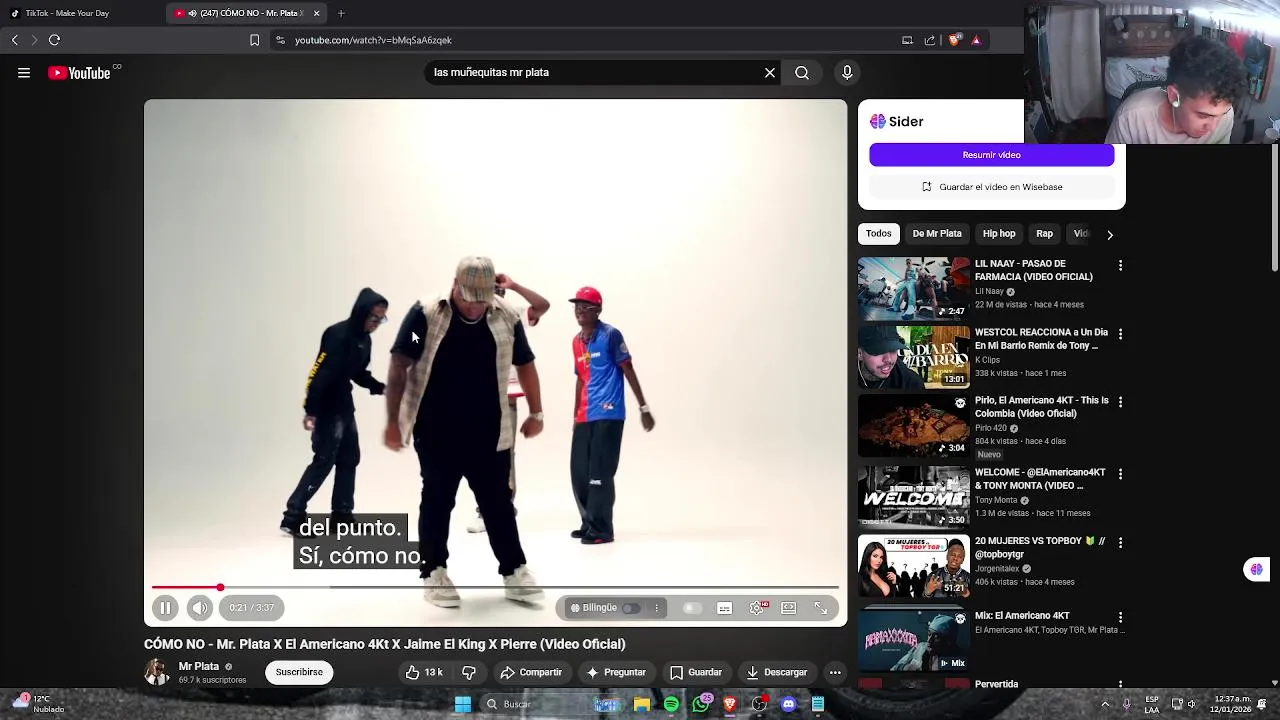Viewport: 1280px width, 720px height.
Task: Switch to theater mode
Action: click(789, 608)
